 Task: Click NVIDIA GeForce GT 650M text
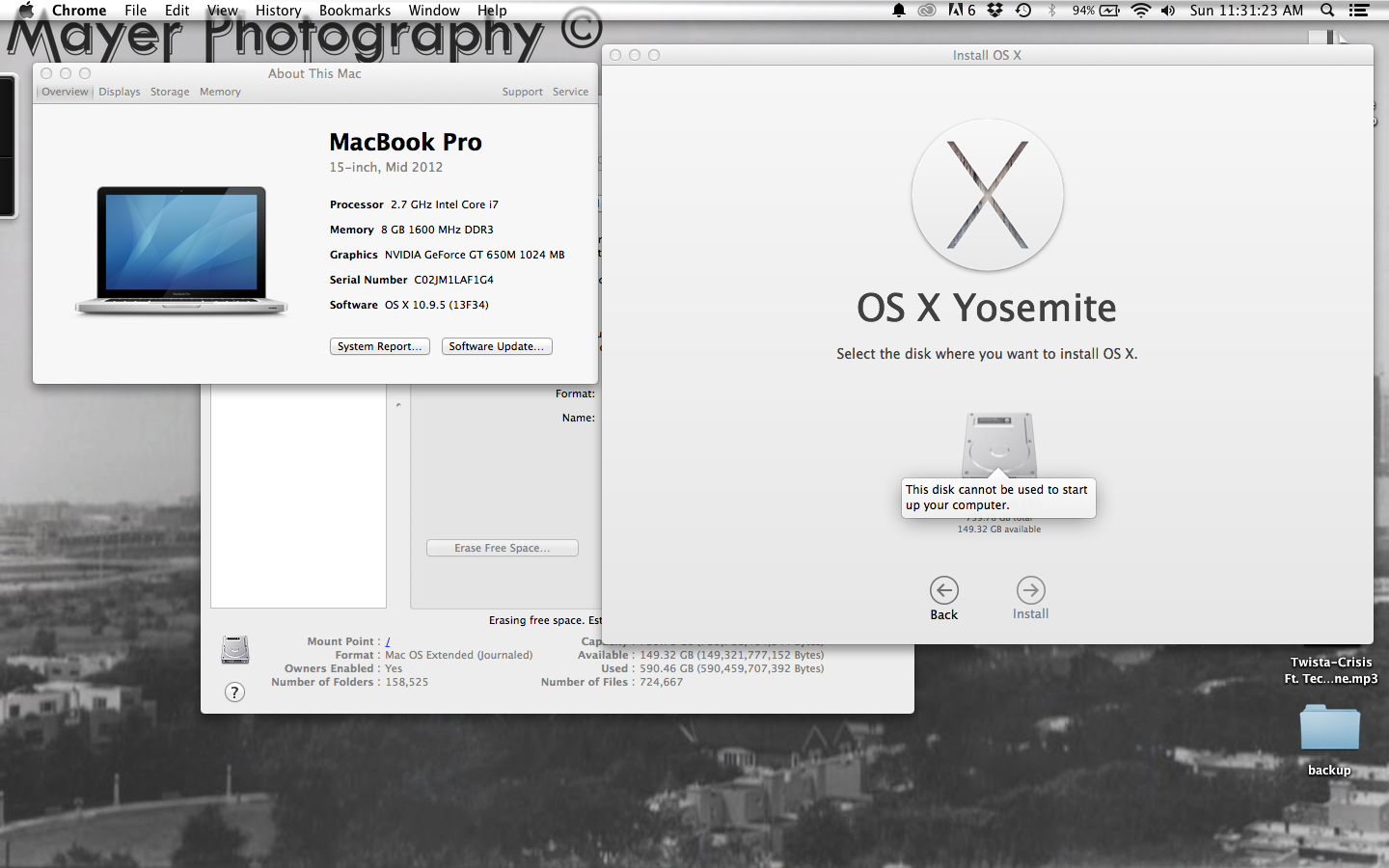pyautogui.click(x=475, y=255)
